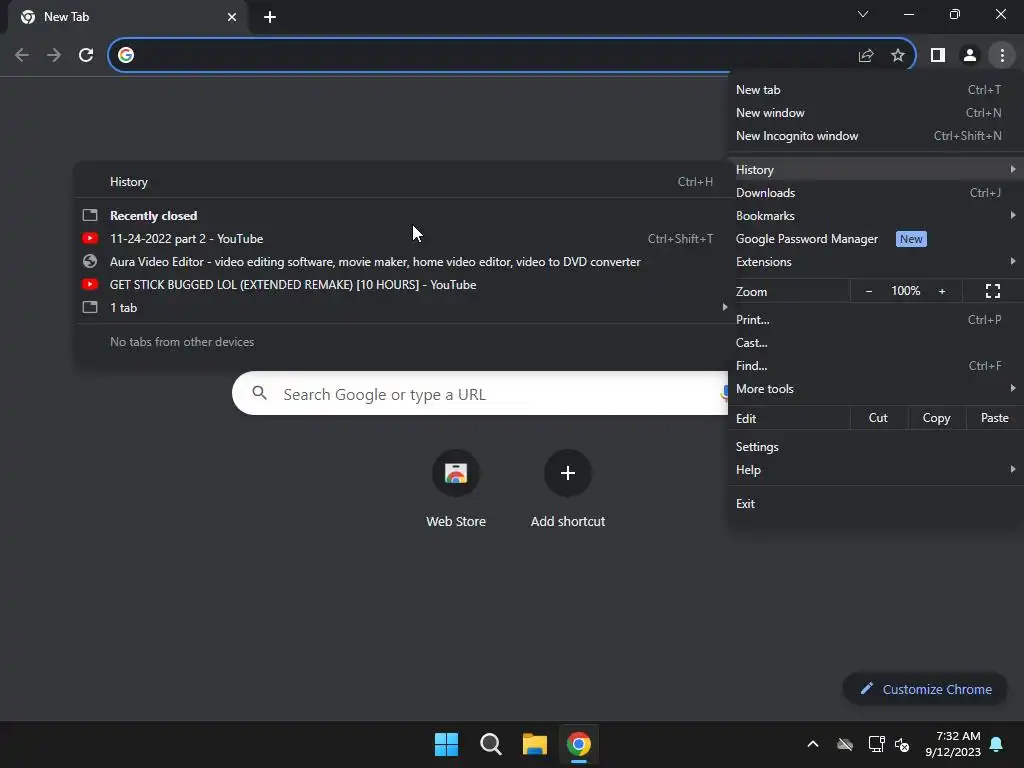Expand the More tools submenu
Image resolution: width=1024 pixels, height=768 pixels.
pyautogui.click(x=874, y=388)
